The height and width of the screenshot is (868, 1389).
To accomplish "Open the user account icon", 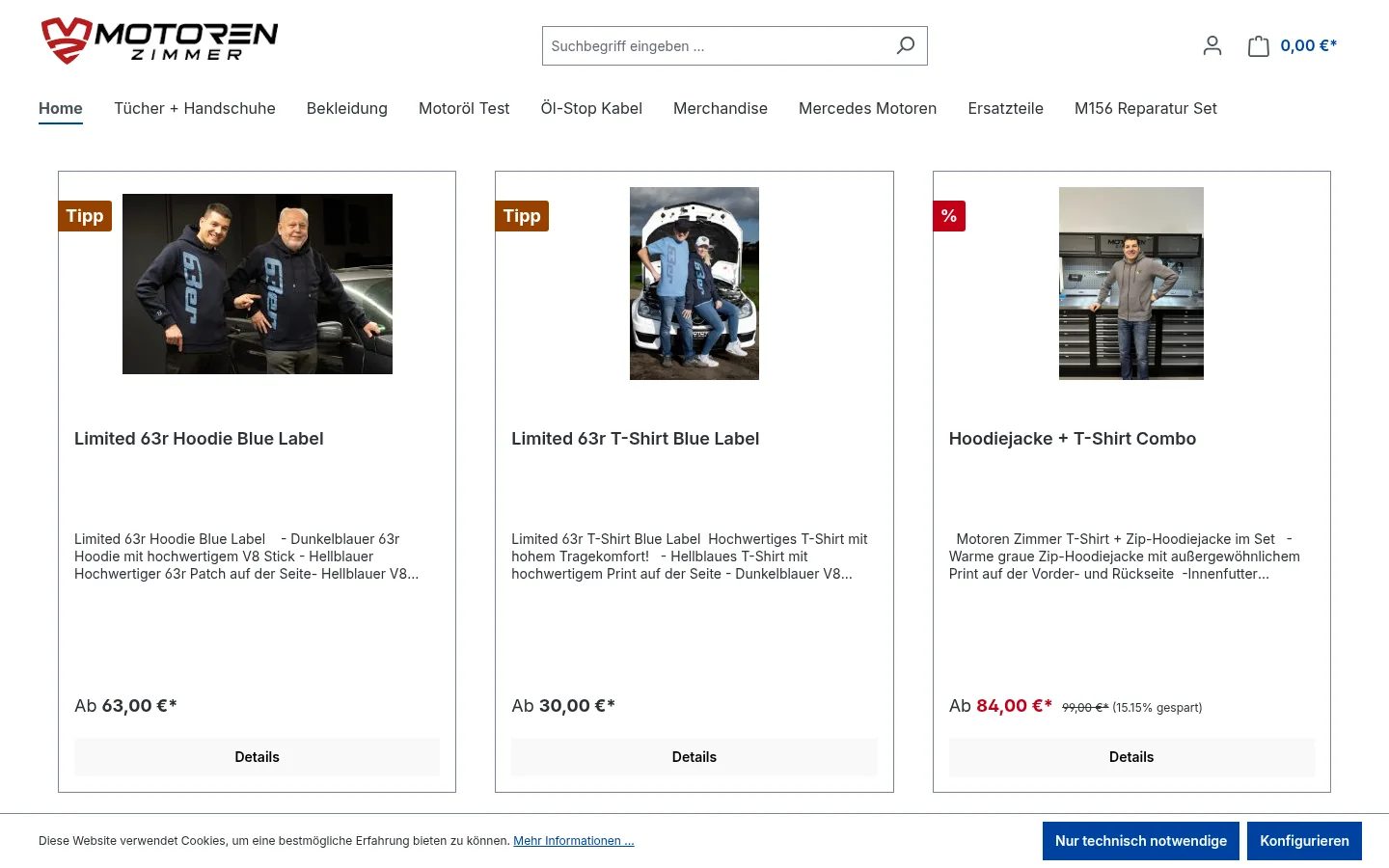I will tap(1212, 45).
